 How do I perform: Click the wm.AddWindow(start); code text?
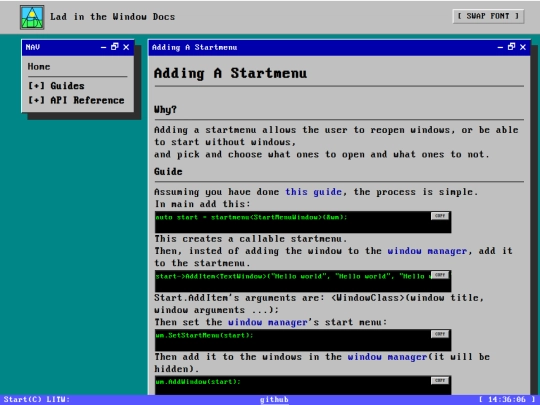(198, 382)
